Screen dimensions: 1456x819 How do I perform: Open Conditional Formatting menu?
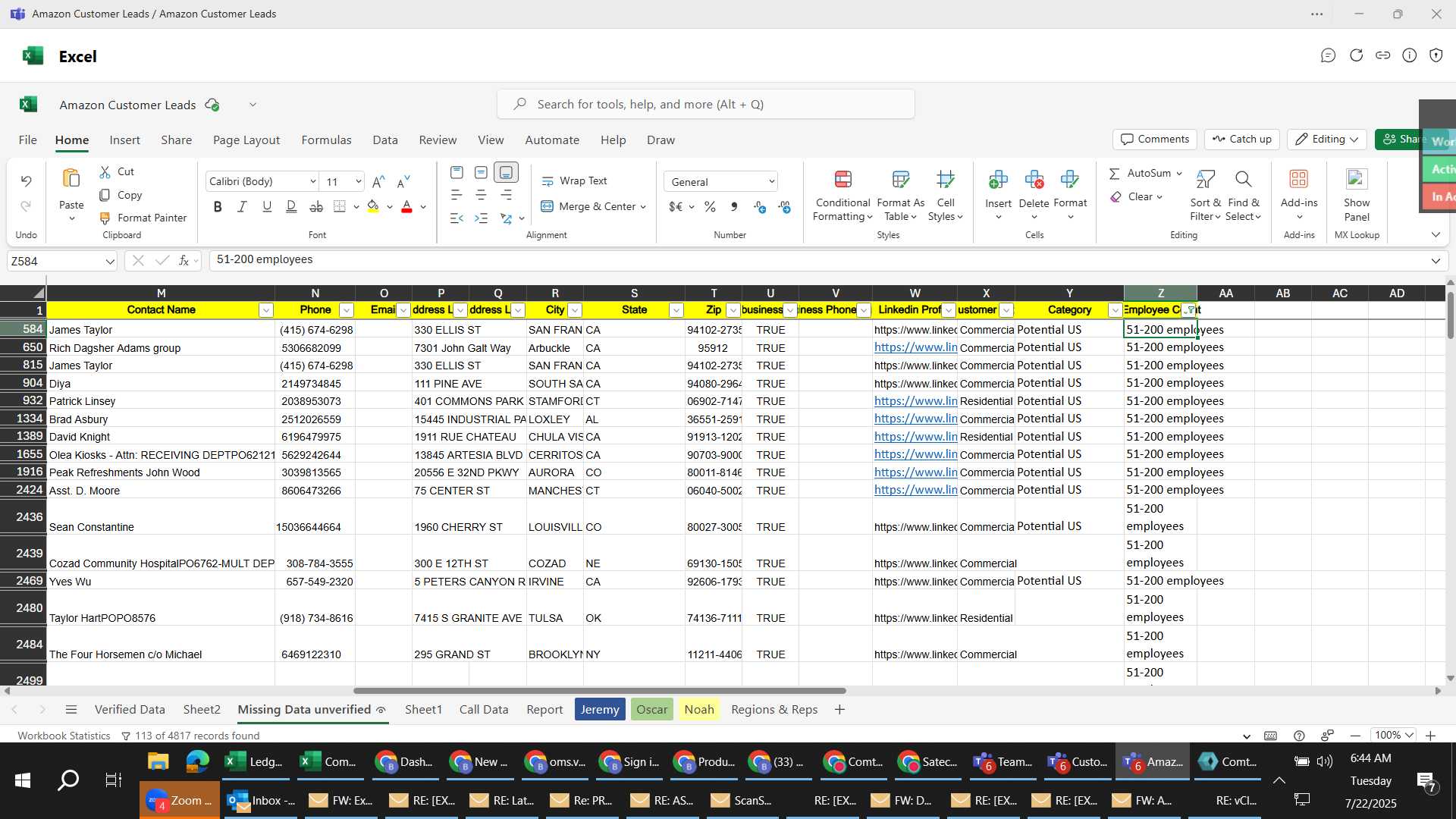843,196
